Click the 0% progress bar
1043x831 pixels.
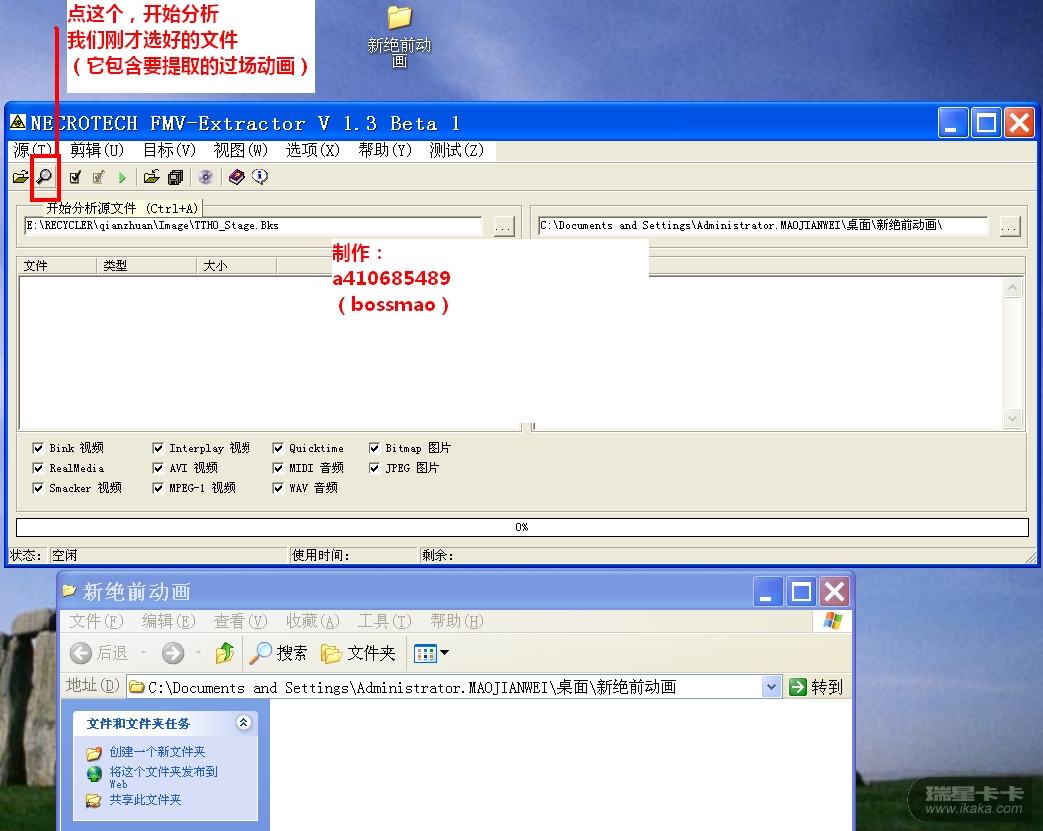[522, 527]
